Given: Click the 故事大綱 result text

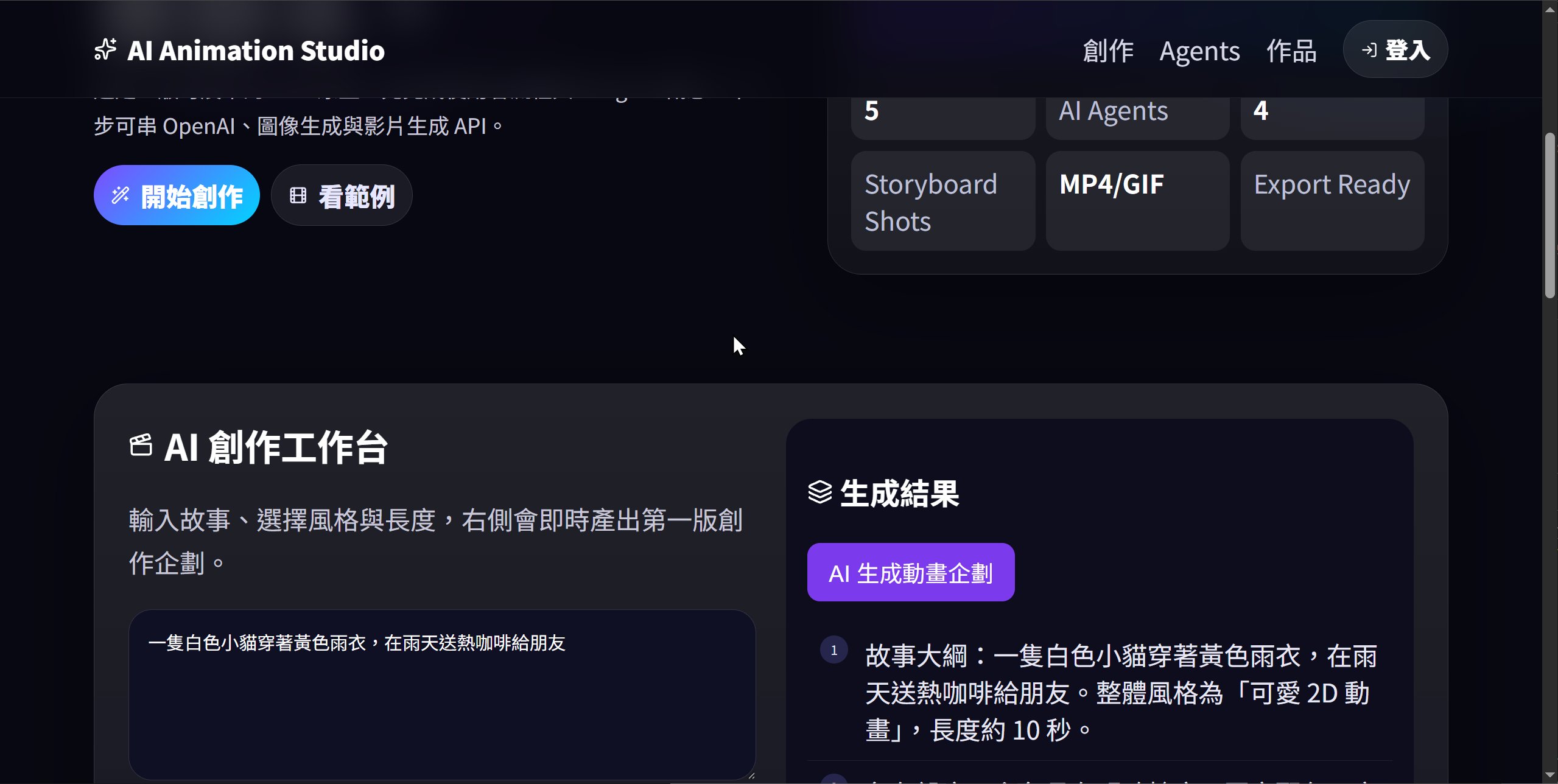Looking at the screenshot, I should (x=1121, y=693).
